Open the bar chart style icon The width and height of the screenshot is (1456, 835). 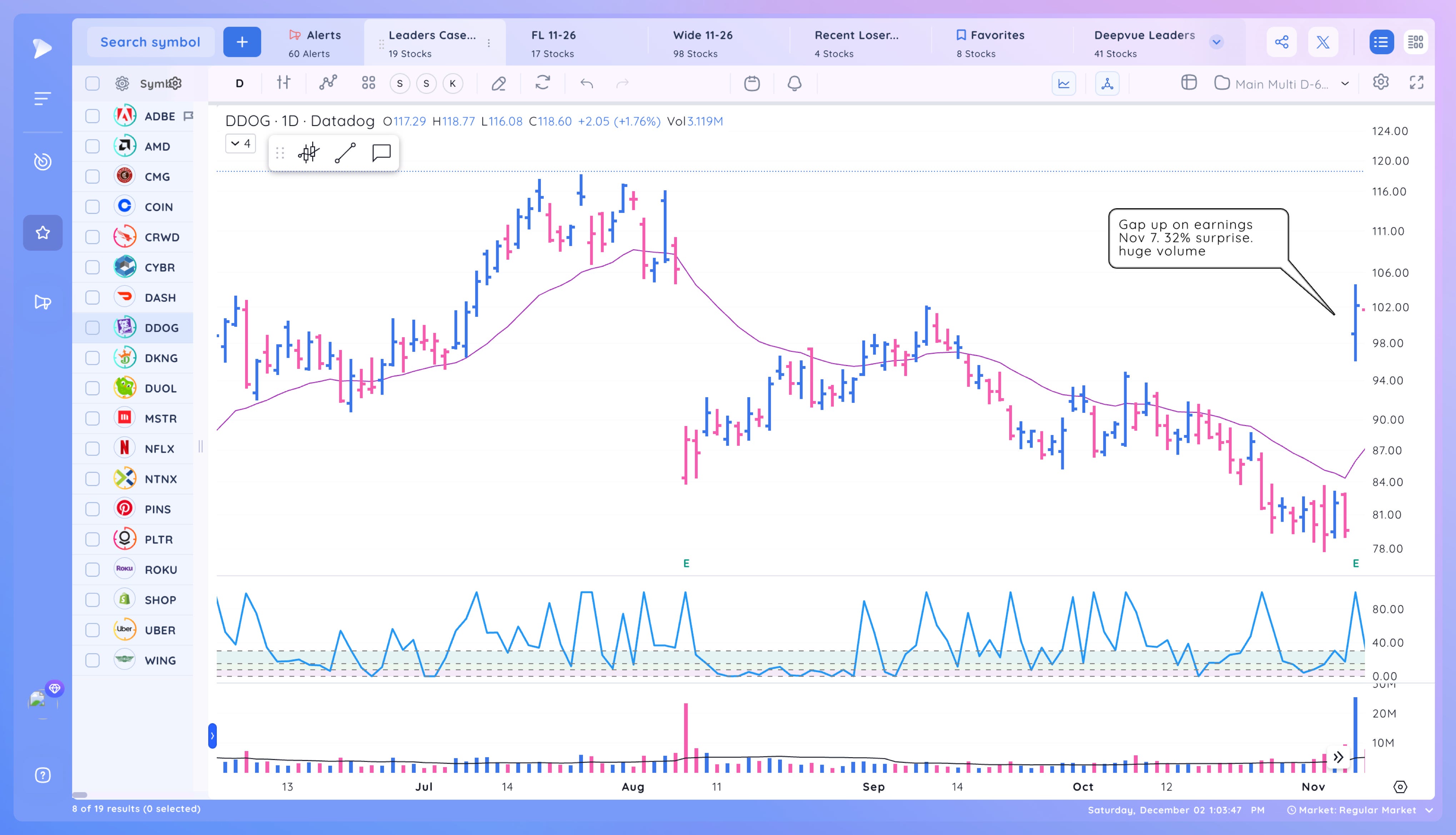coord(284,83)
